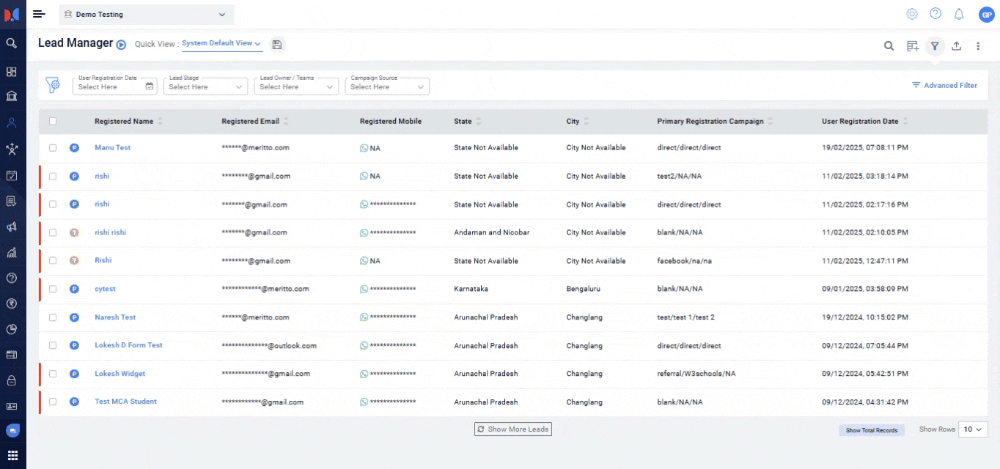Open the GP user profile avatar
Screen dimensions: 1000x469
pos(987,14)
